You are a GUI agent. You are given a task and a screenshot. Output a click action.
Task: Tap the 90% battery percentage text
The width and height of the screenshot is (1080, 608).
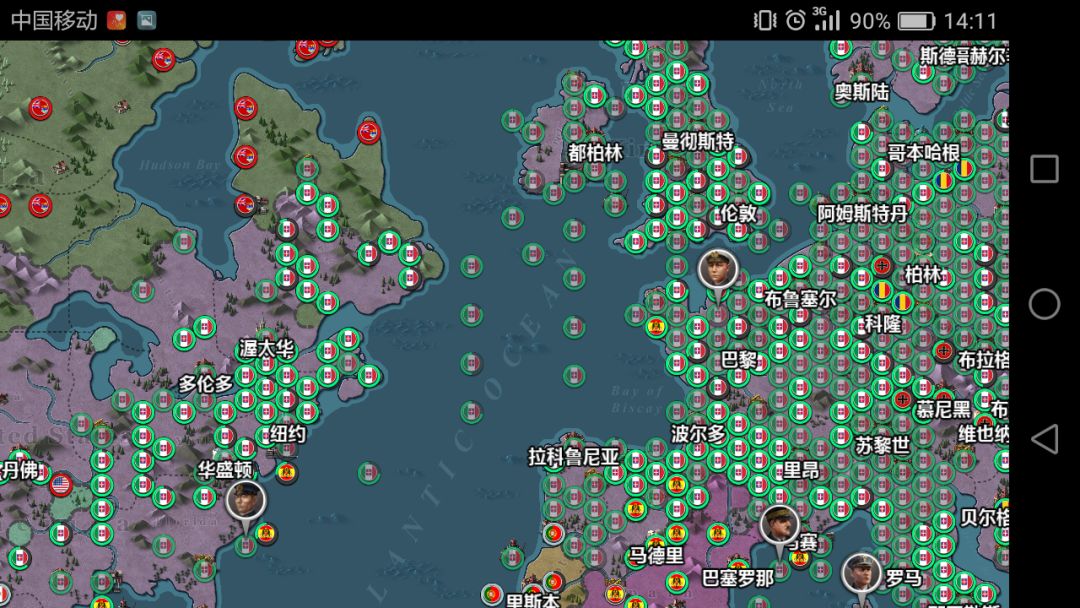tap(870, 21)
